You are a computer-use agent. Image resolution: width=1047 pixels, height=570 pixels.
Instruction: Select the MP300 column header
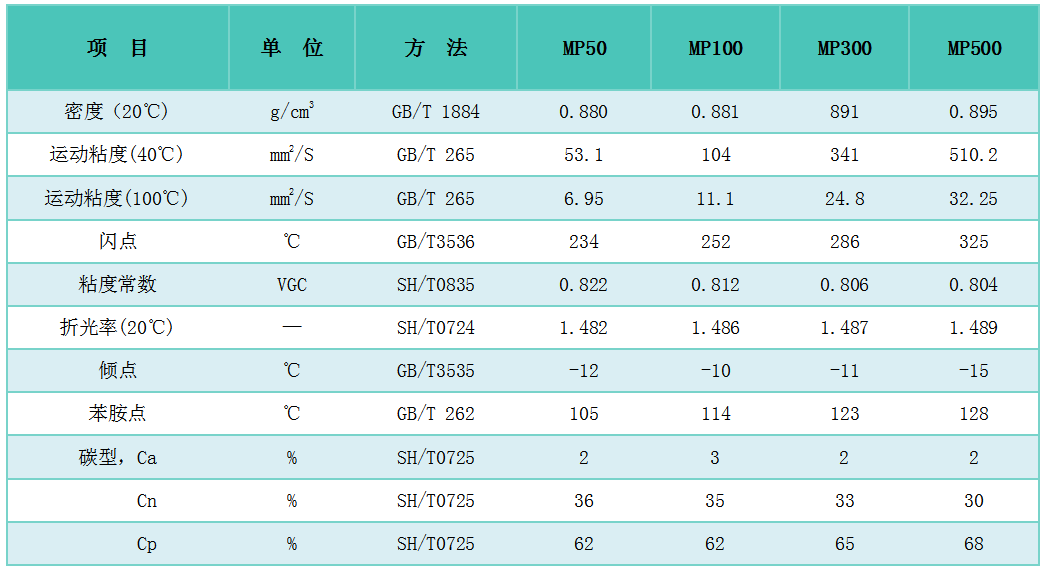point(844,49)
